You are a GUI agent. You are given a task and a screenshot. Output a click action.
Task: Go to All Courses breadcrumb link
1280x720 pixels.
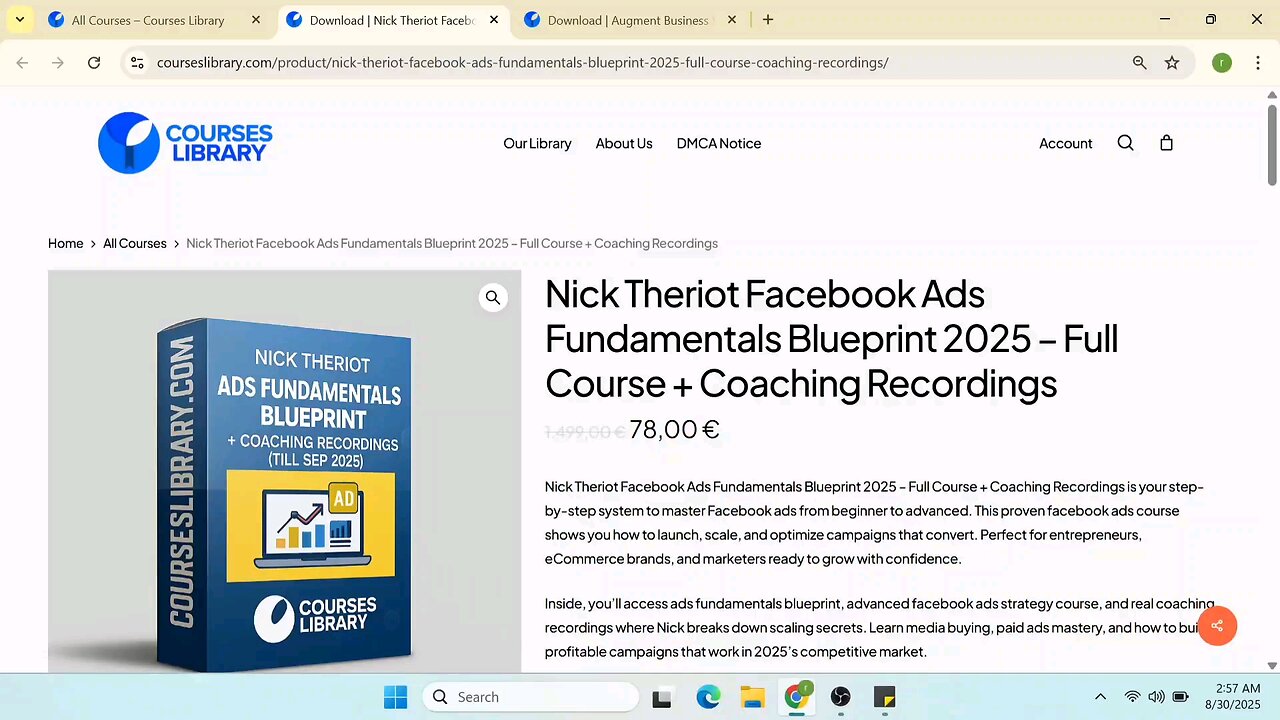[x=135, y=243]
